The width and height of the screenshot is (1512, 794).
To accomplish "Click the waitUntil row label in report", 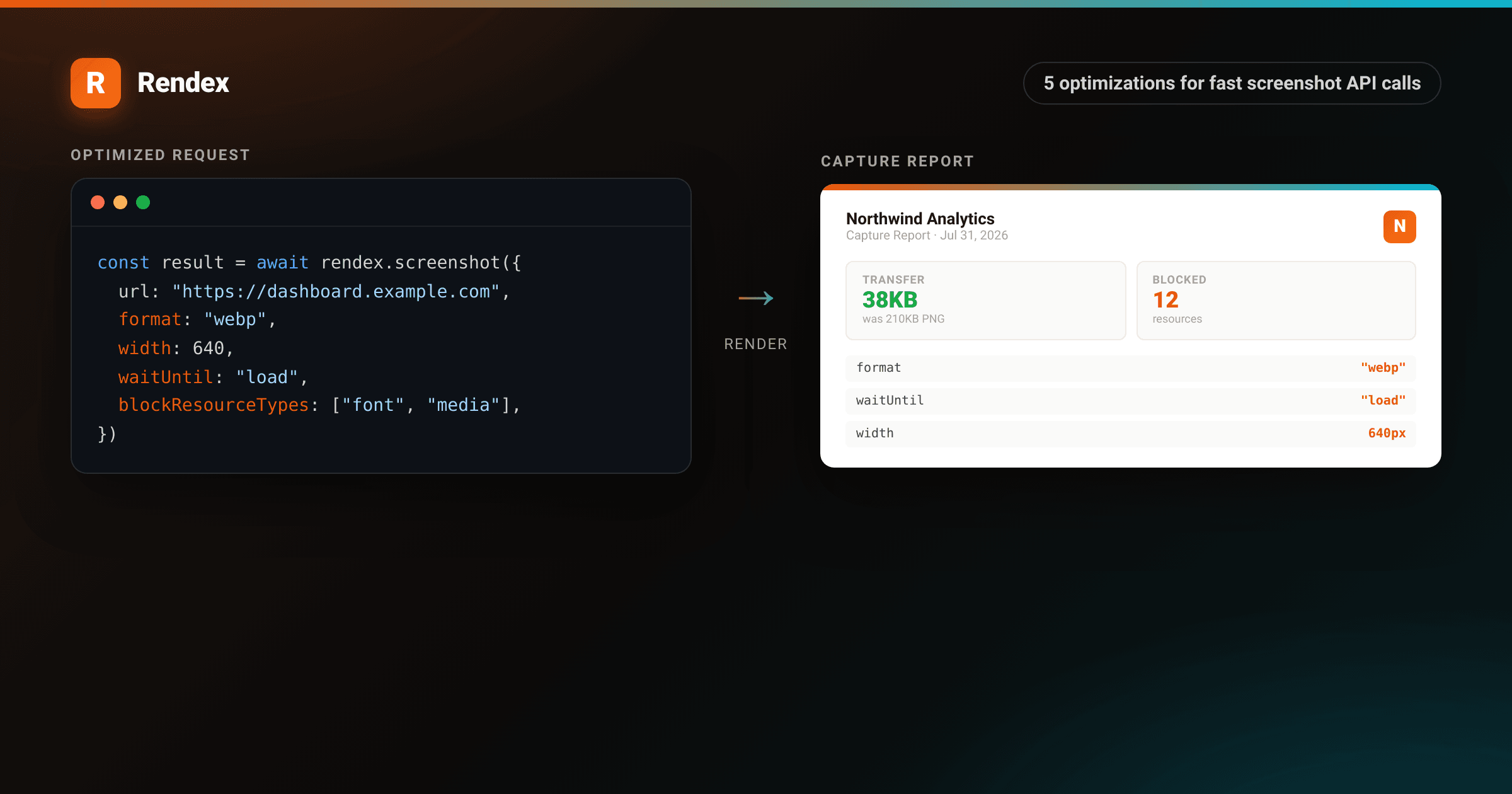I will [890, 400].
